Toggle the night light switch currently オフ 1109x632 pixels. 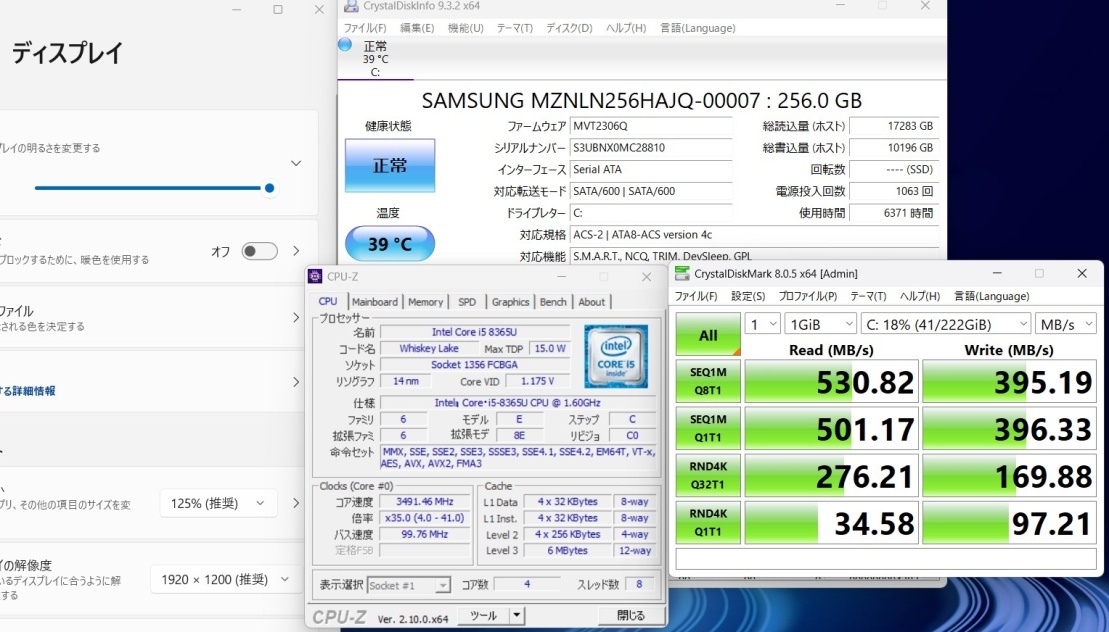259,251
